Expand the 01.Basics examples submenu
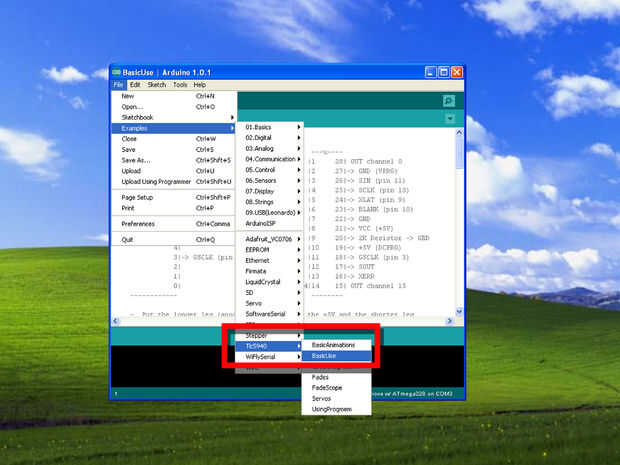 (270, 127)
